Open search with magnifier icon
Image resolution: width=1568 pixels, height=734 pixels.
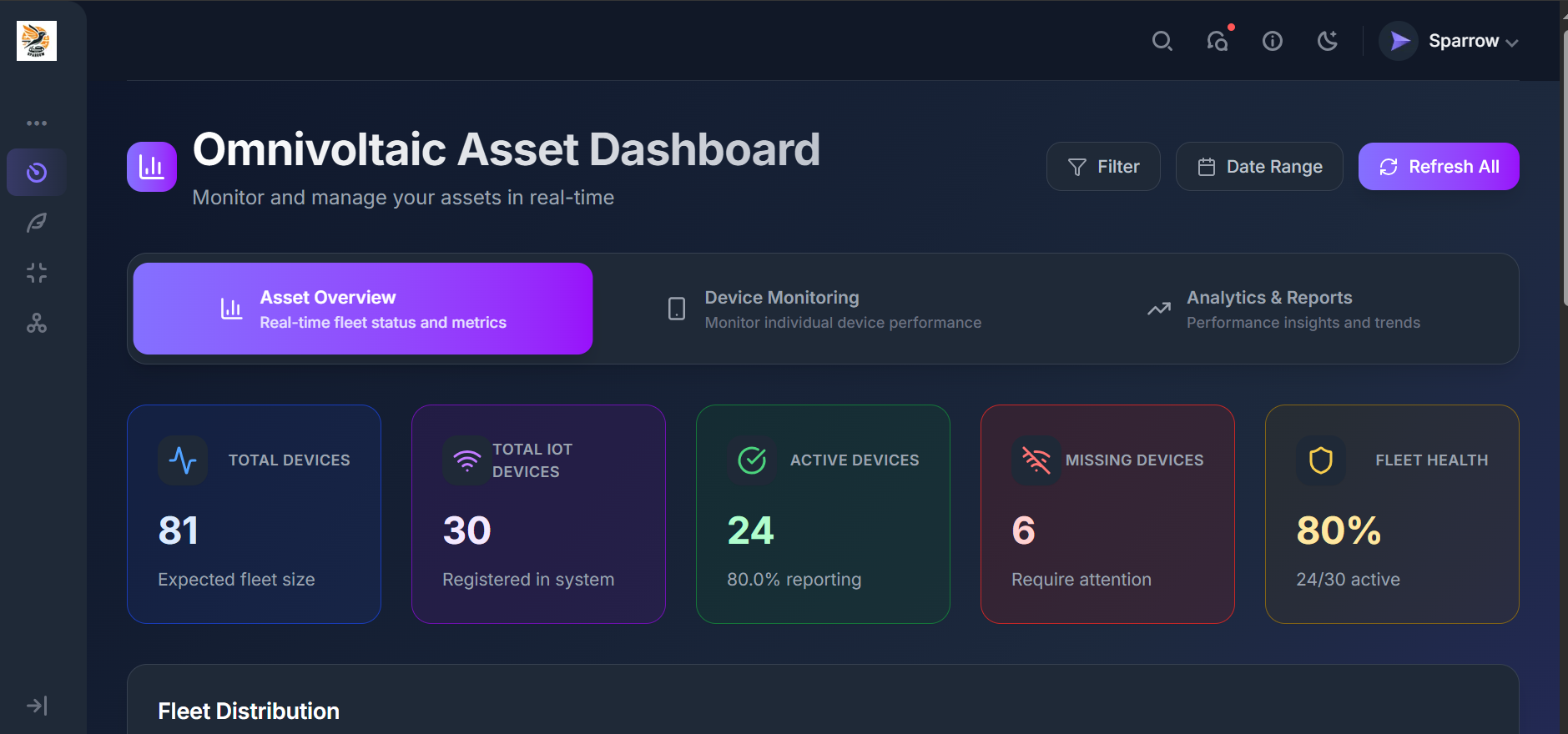[1162, 41]
